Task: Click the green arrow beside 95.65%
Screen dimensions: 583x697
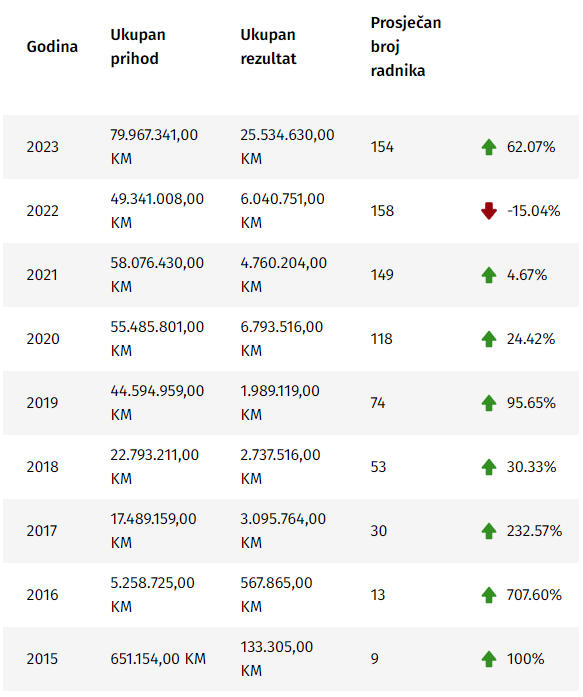Action: tap(488, 403)
